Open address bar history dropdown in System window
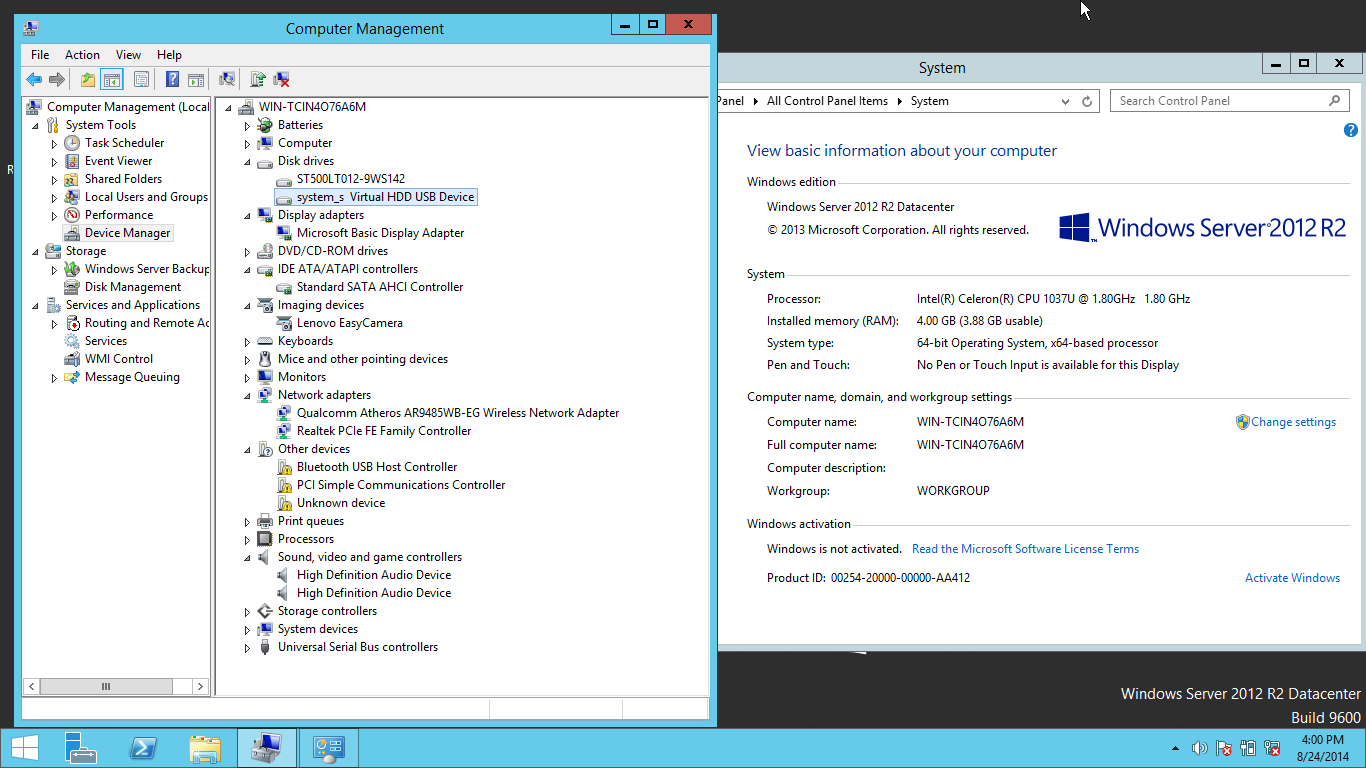Screen dimensions: 1366x768 (x=1066, y=101)
